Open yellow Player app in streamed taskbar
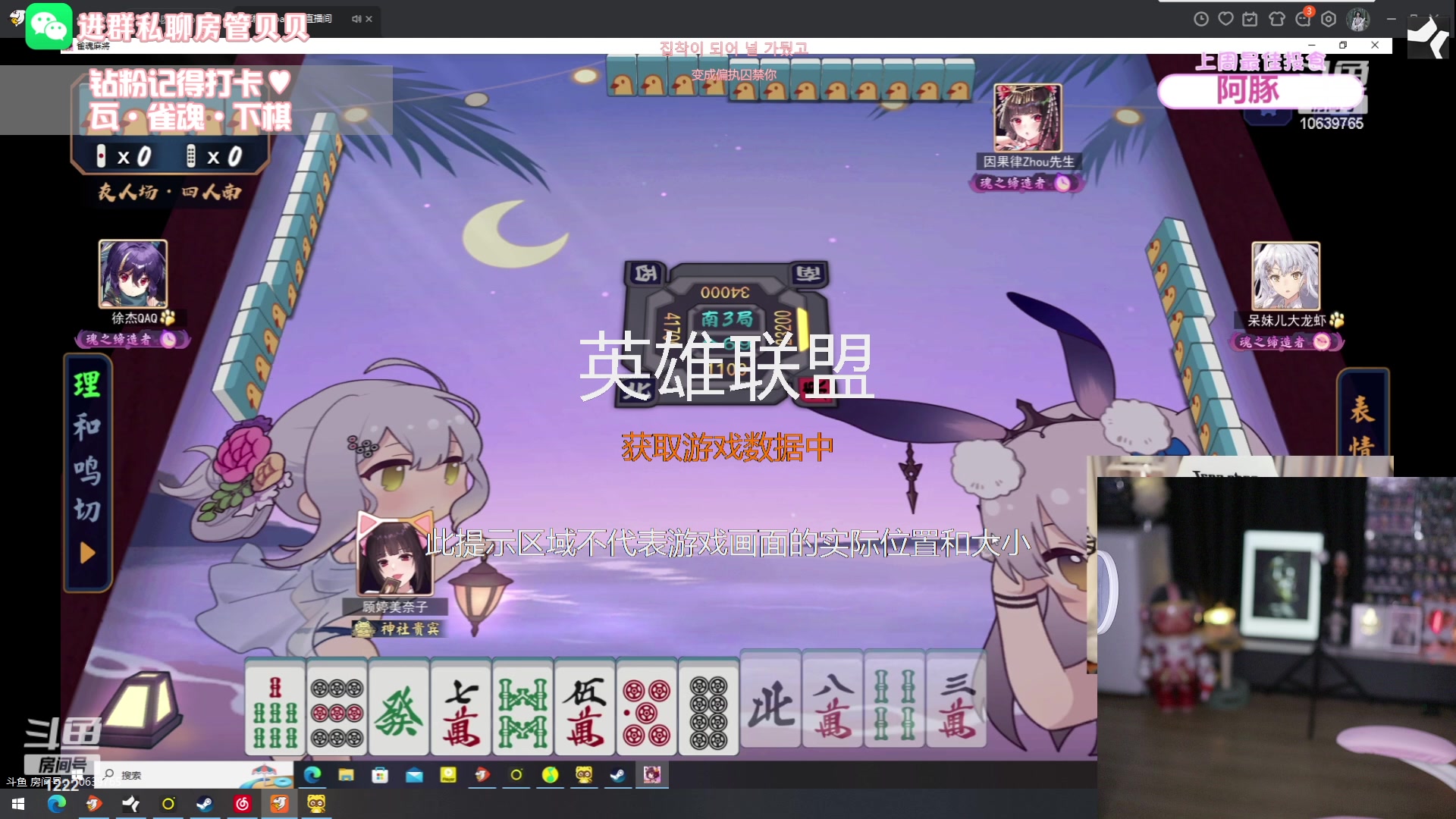Screen dimensions: 1456x819 448,774
